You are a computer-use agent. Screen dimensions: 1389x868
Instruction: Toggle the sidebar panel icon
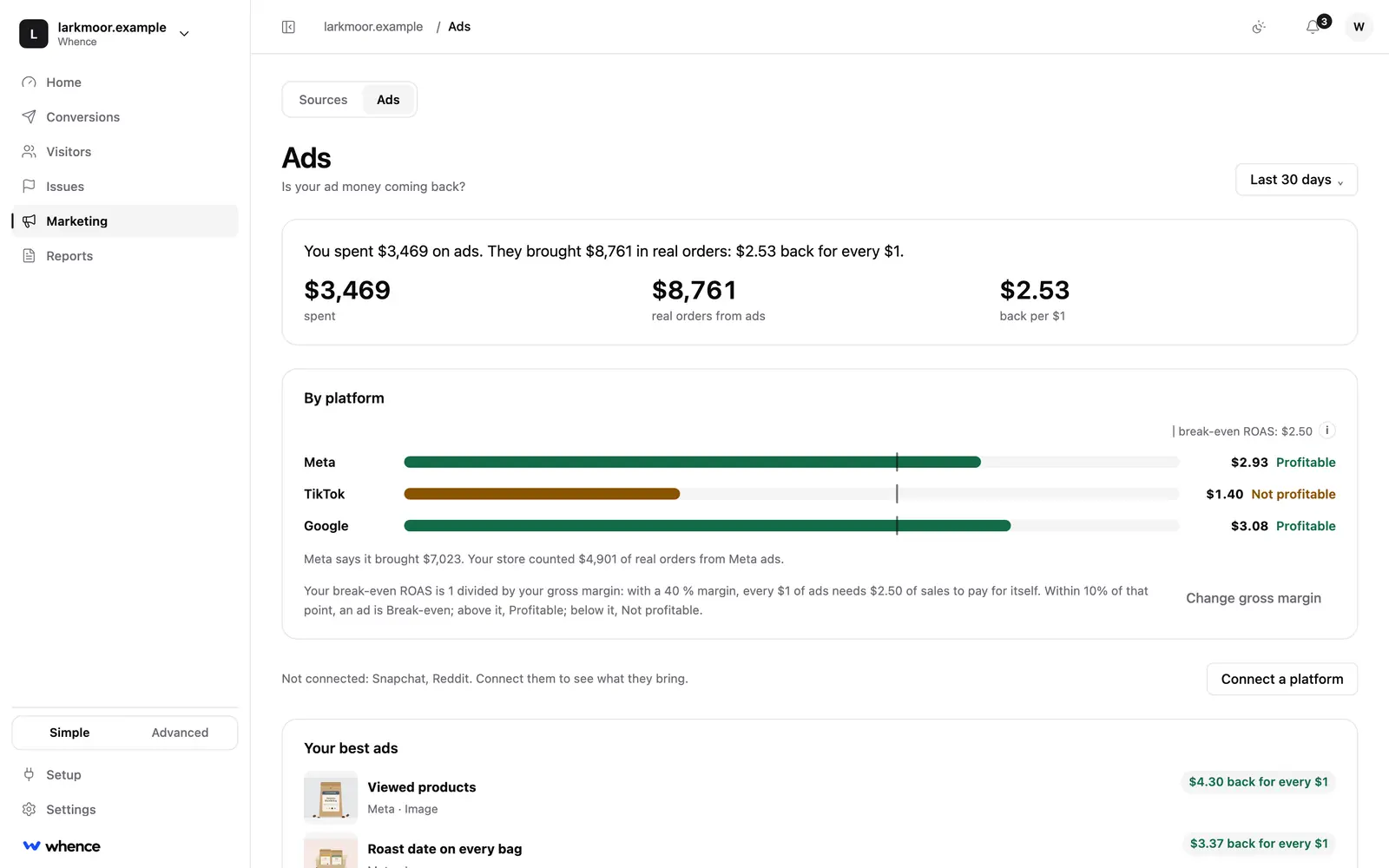288,27
